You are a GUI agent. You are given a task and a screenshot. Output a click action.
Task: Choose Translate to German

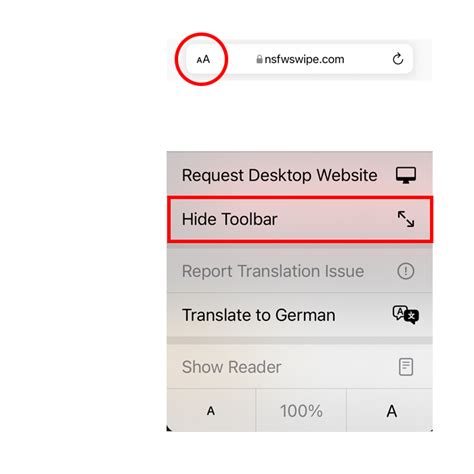point(300,315)
